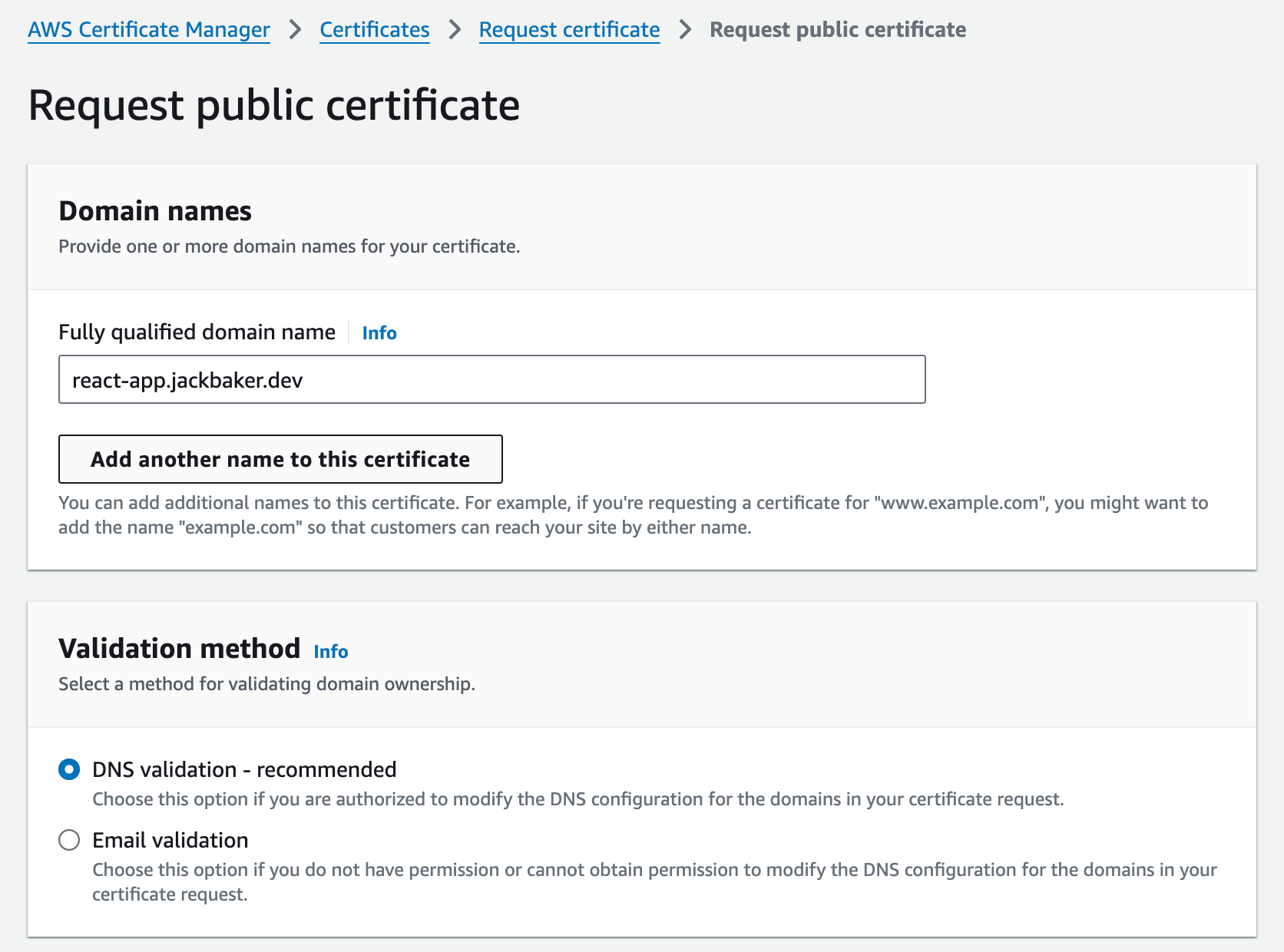Click the chevron after AWS Certificate Manager
Image resolution: width=1284 pixels, height=952 pixels.
[x=295, y=30]
